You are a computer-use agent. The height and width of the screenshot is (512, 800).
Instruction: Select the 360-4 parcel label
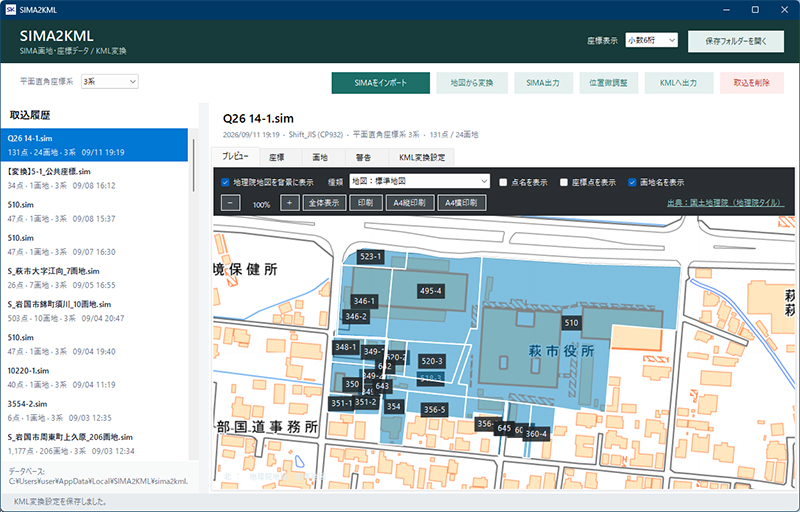tap(536, 434)
